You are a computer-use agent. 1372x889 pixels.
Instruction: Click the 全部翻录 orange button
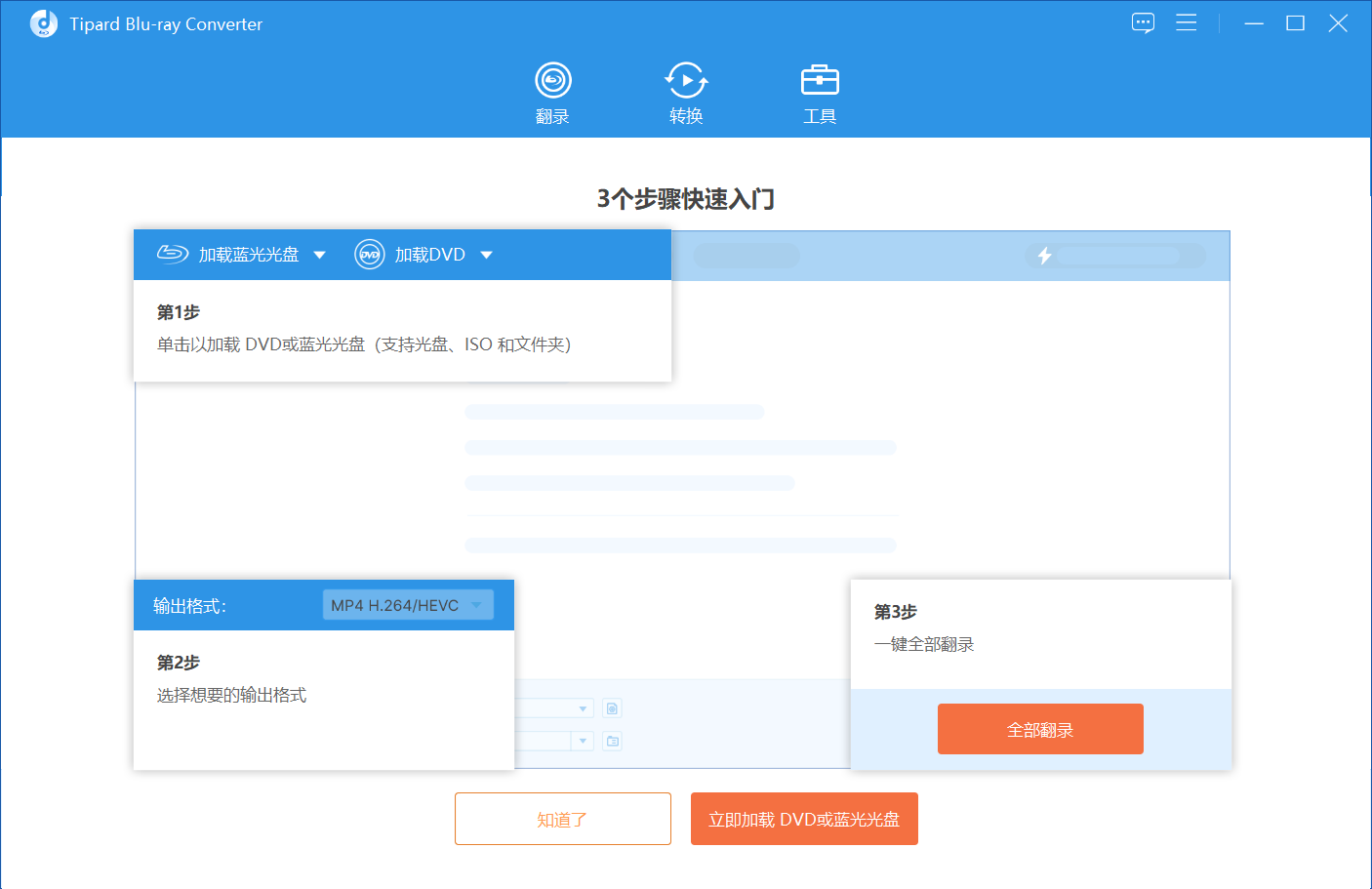(x=1040, y=729)
